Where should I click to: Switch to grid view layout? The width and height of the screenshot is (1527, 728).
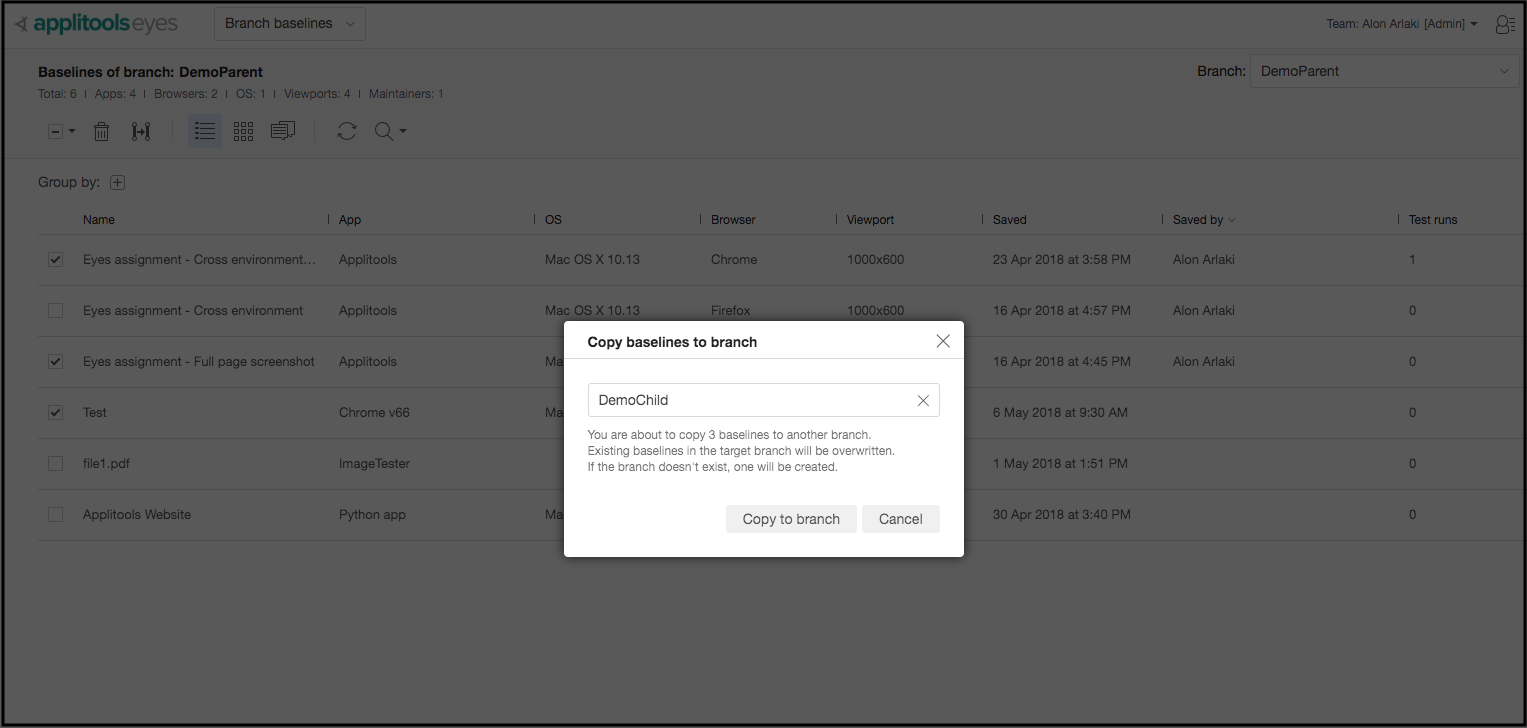point(243,130)
